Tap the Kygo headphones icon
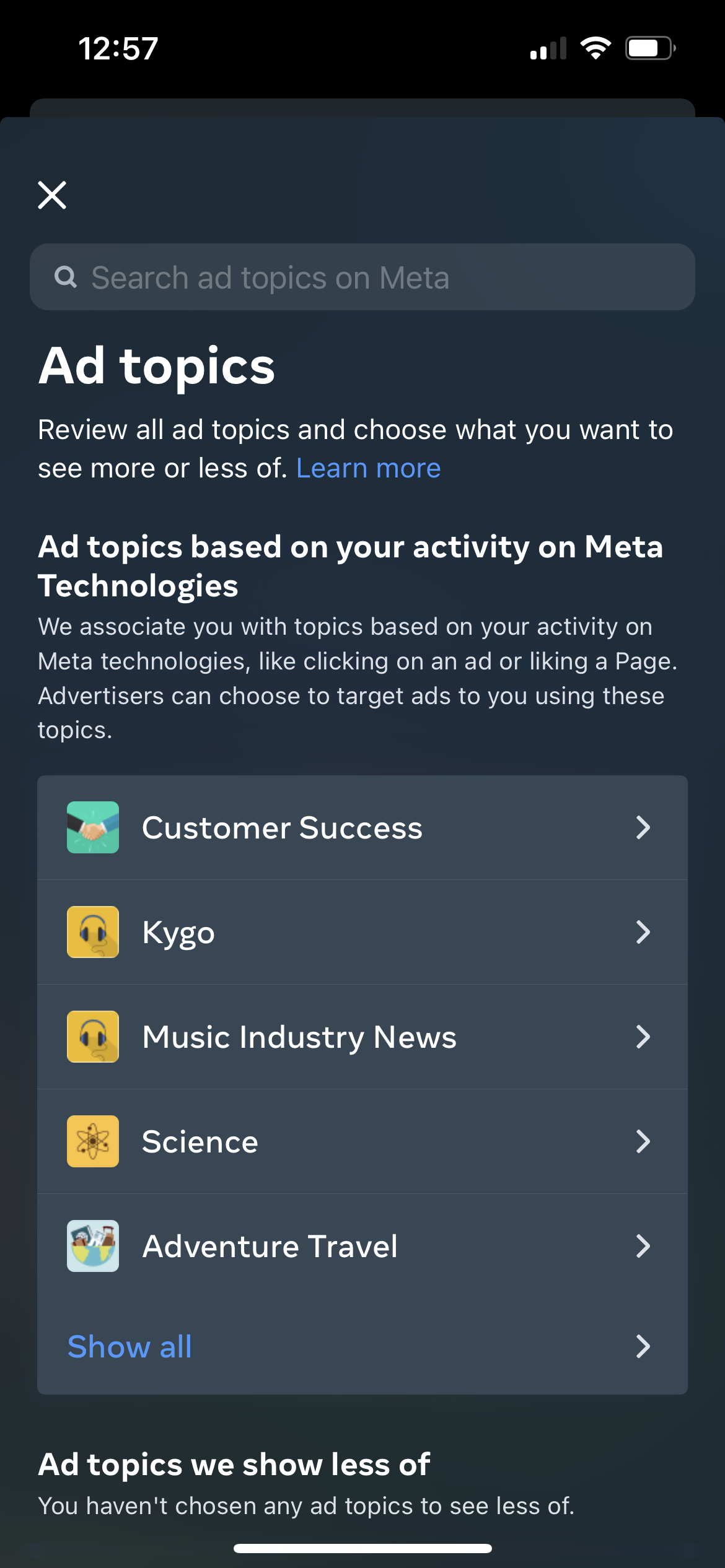This screenshot has width=725, height=1568. click(93, 932)
